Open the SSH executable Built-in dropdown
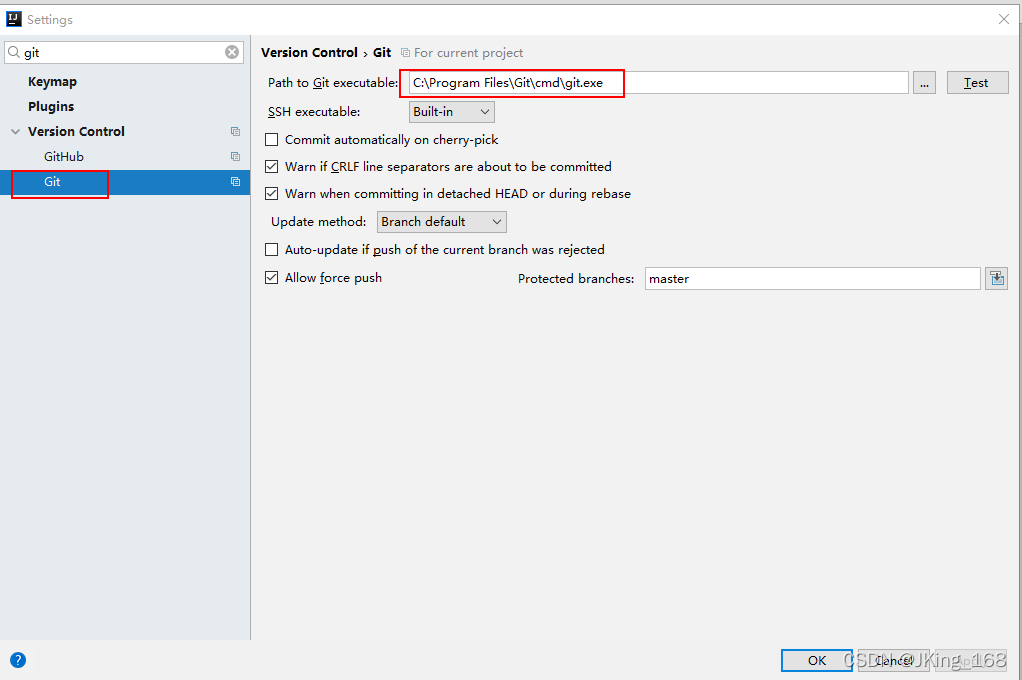This screenshot has width=1022, height=680. (452, 111)
